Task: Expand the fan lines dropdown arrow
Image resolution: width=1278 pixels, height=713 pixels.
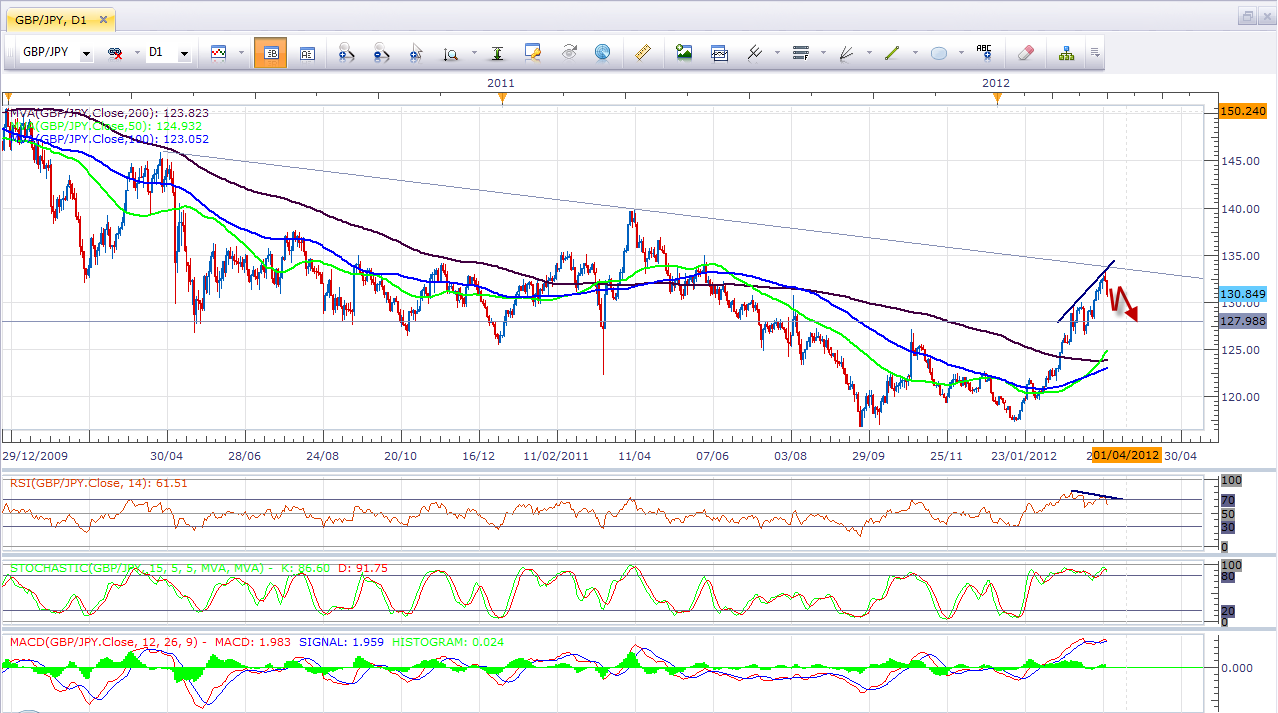Action: (x=868, y=53)
